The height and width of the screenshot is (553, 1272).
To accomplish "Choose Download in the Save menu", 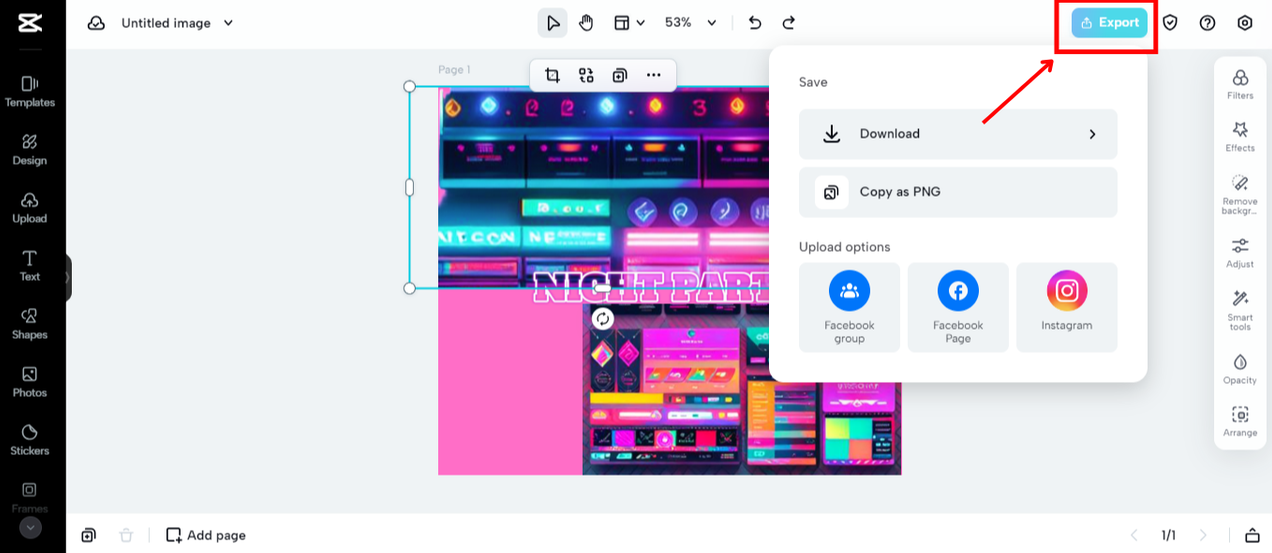I will (958, 134).
